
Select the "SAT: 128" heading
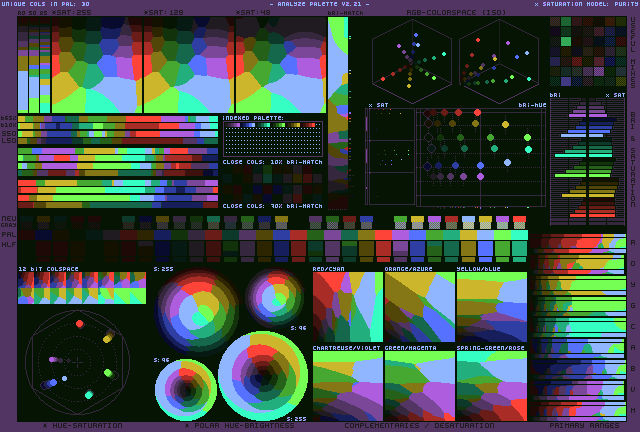tap(166, 13)
